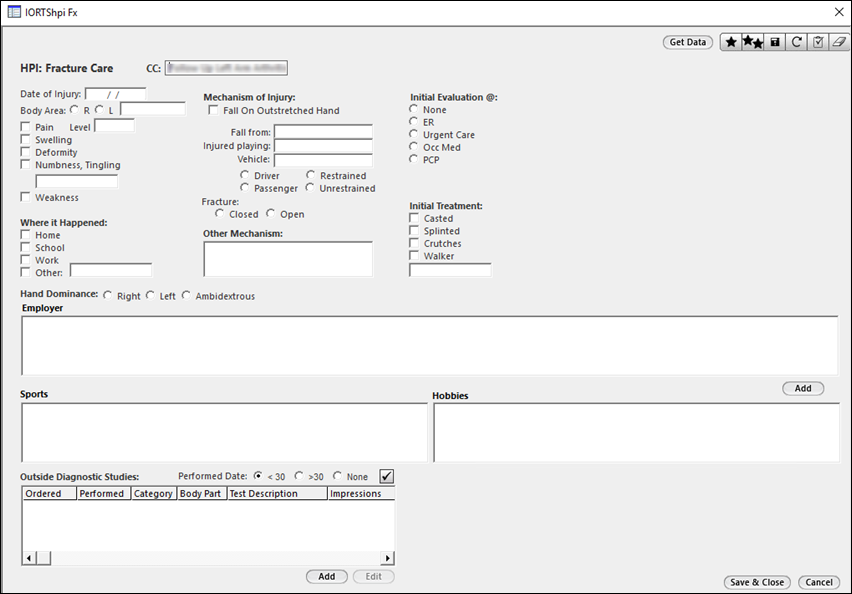Click the refresh arrow icon
Screen dimensions: 852x594
(797, 42)
